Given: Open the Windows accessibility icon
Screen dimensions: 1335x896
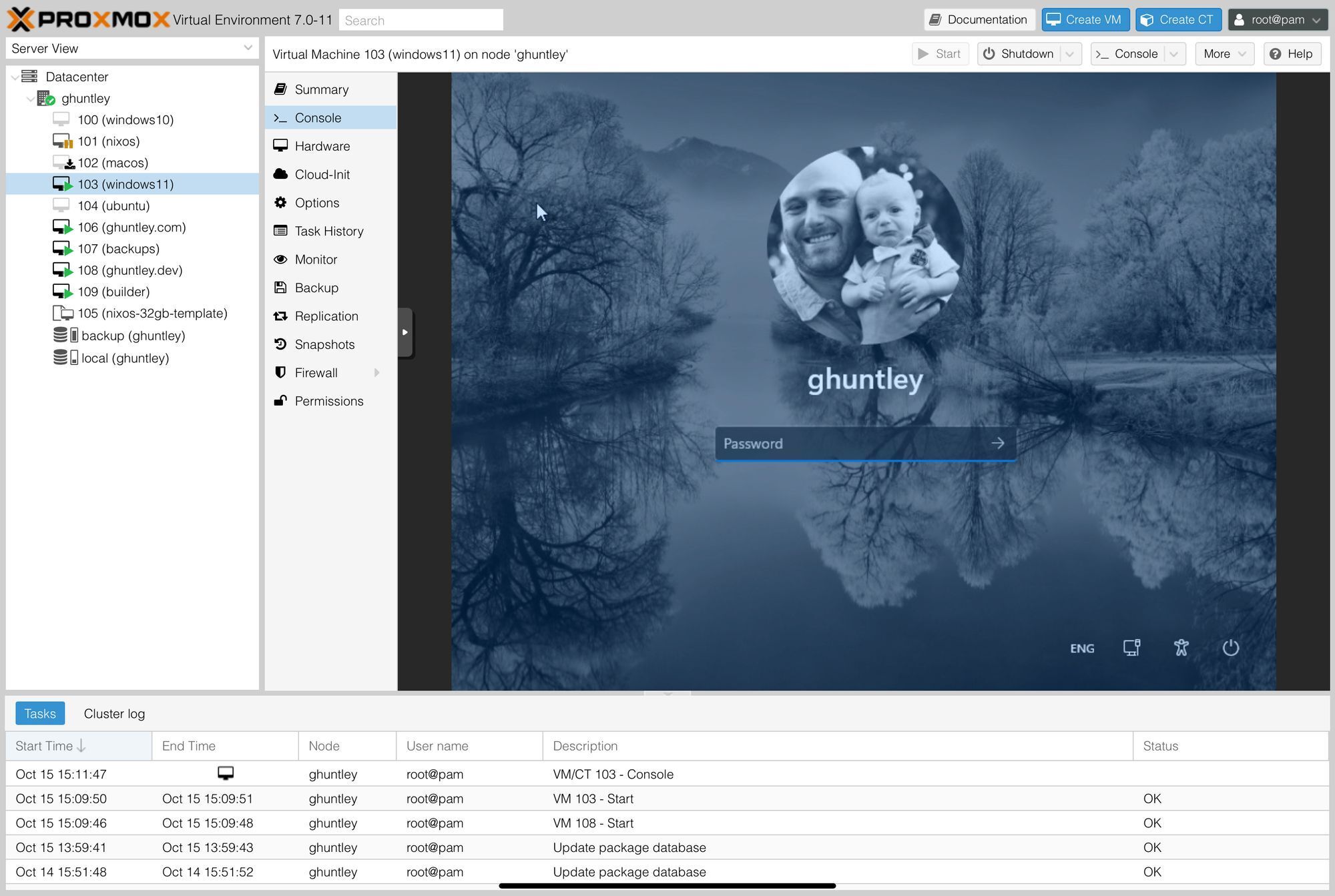Looking at the screenshot, I should coord(1181,648).
